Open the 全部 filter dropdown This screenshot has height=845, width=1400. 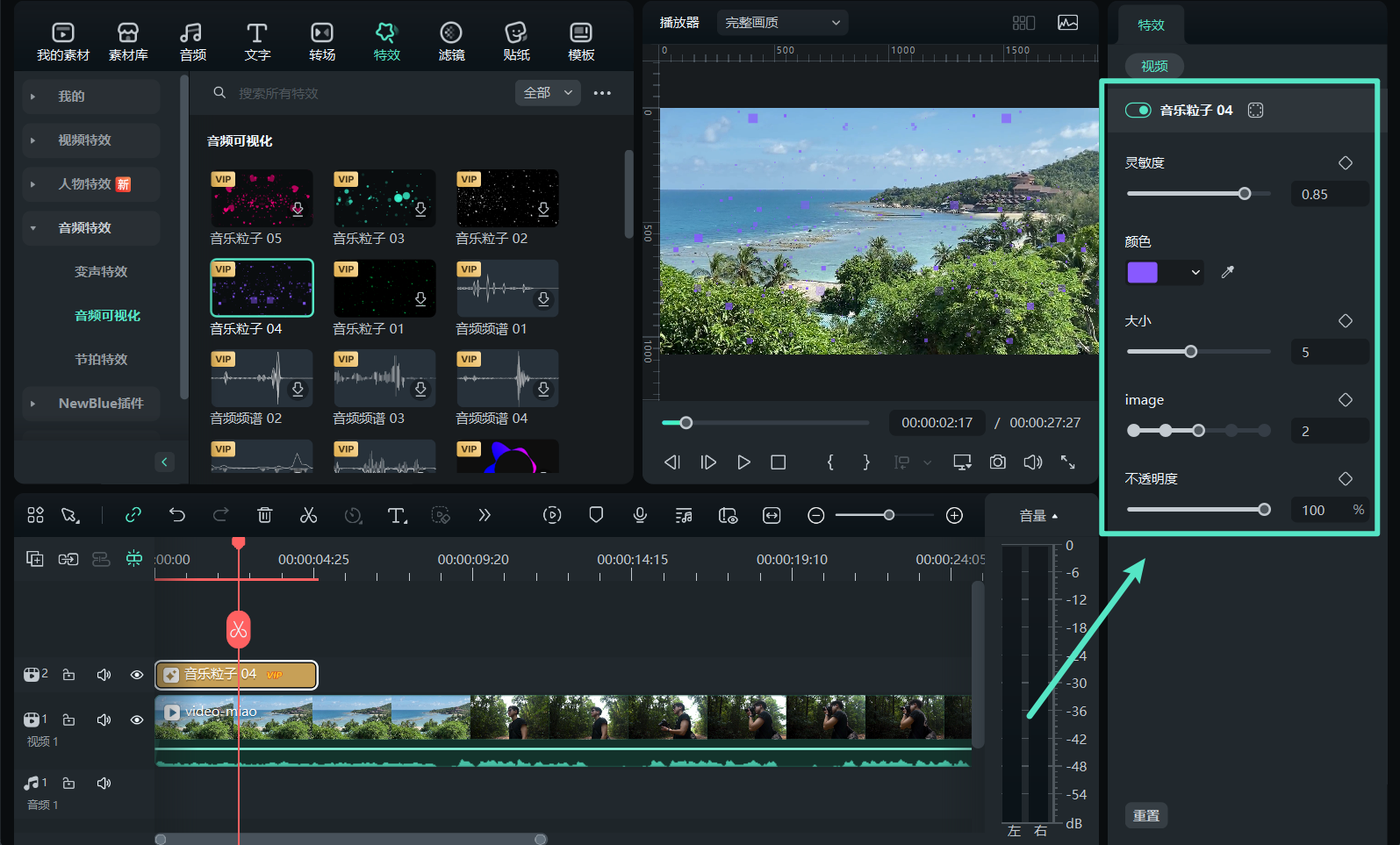[x=547, y=93]
